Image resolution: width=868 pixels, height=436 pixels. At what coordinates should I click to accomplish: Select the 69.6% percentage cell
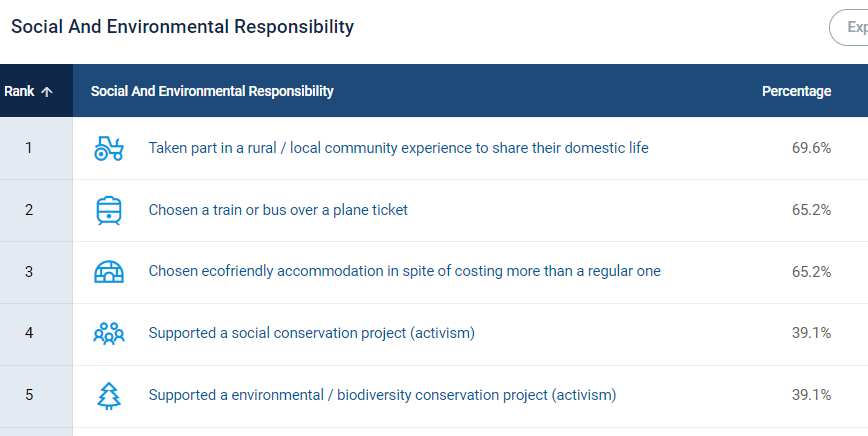pos(811,148)
